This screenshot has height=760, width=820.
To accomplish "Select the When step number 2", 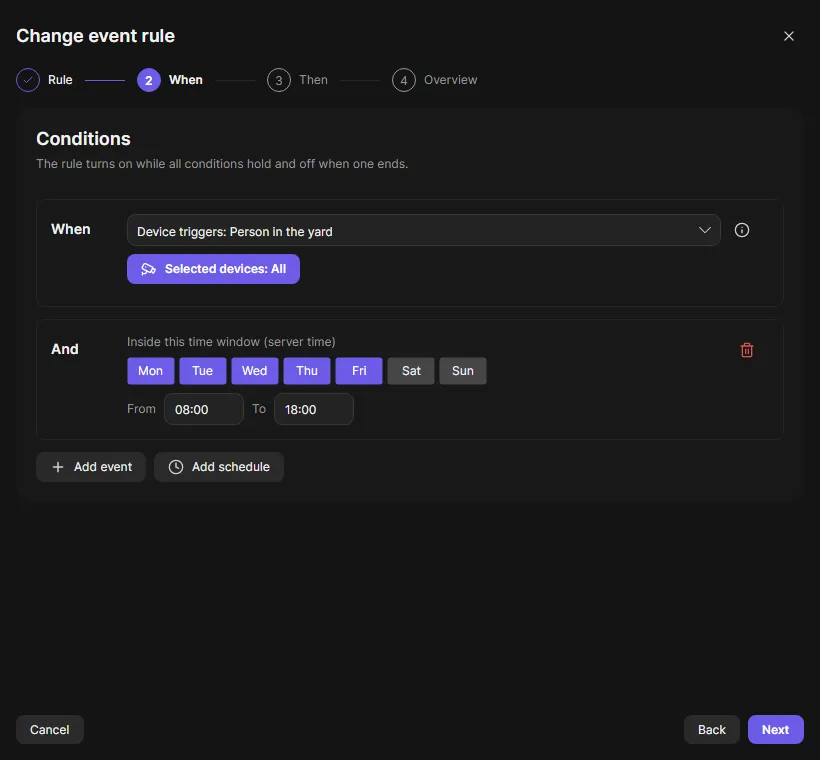I will click(x=149, y=80).
